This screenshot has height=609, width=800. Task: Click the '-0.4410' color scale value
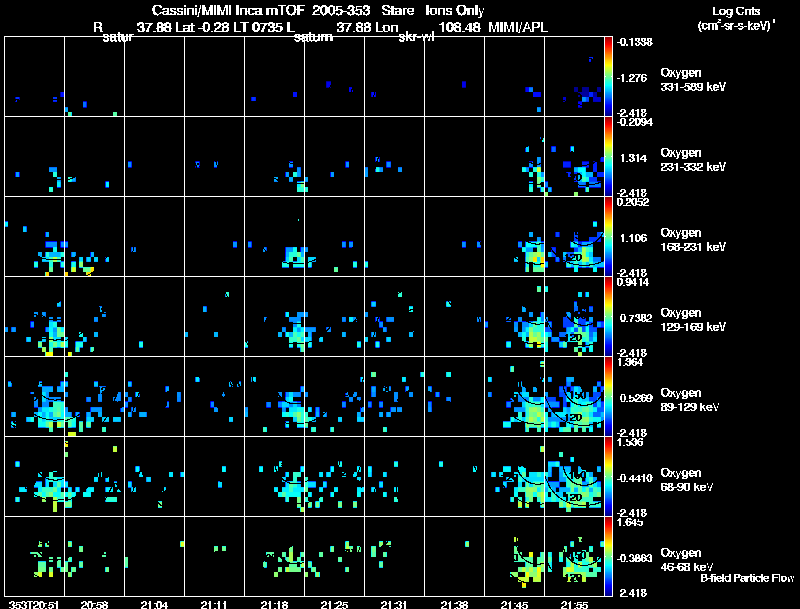tap(635, 478)
